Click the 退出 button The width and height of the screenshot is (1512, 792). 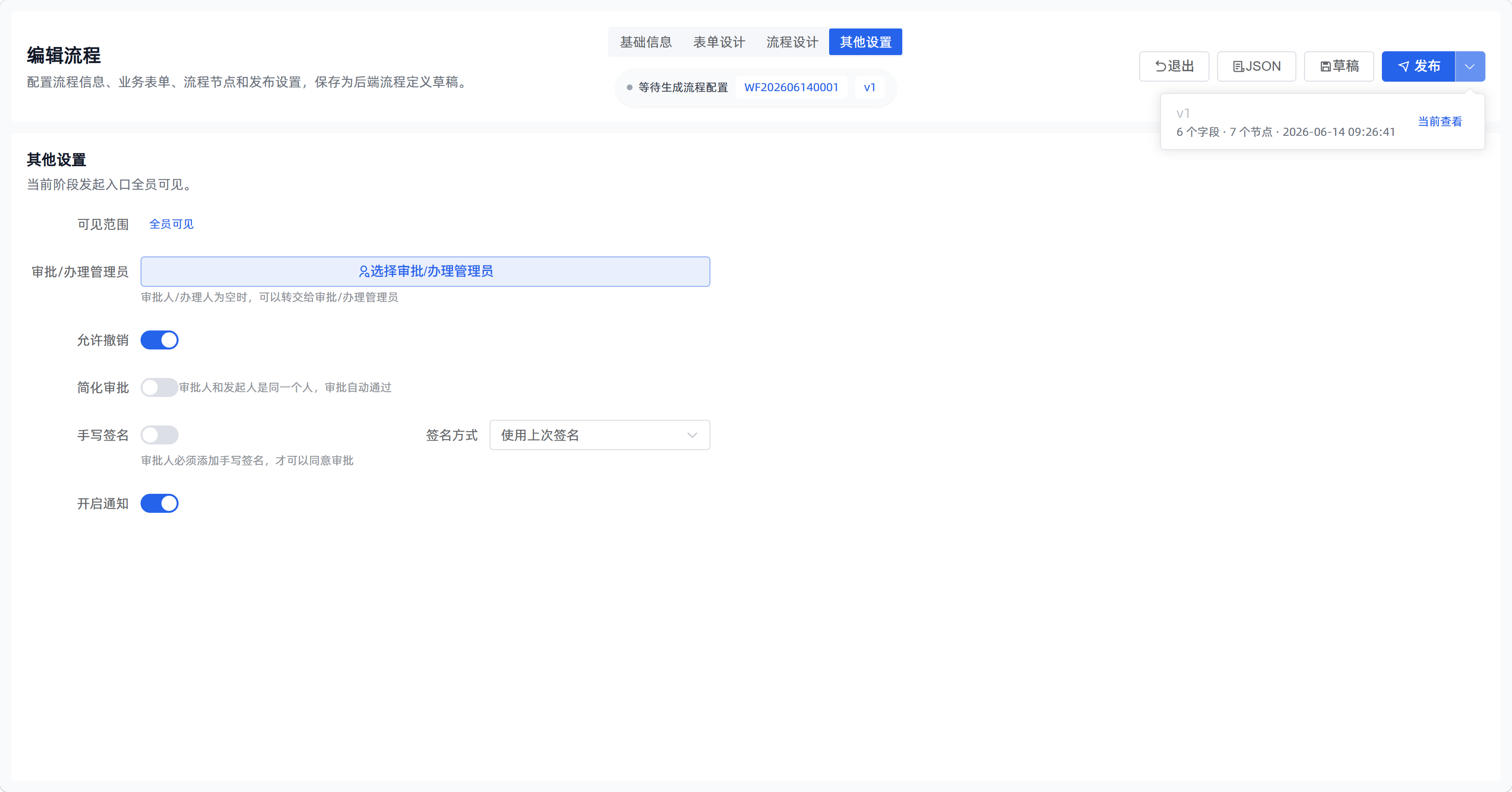click(x=1174, y=66)
